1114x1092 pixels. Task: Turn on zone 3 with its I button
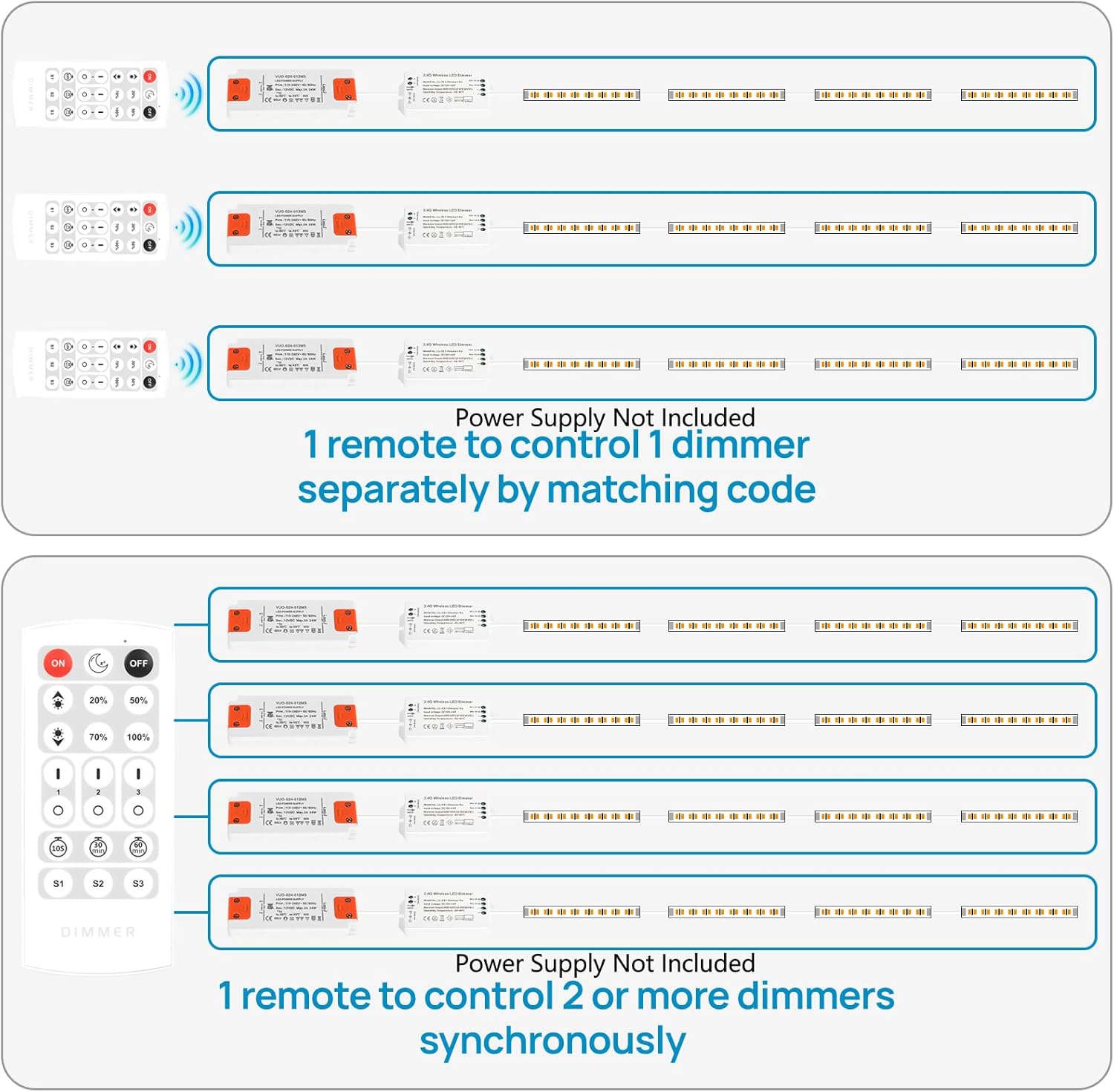[138, 774]
